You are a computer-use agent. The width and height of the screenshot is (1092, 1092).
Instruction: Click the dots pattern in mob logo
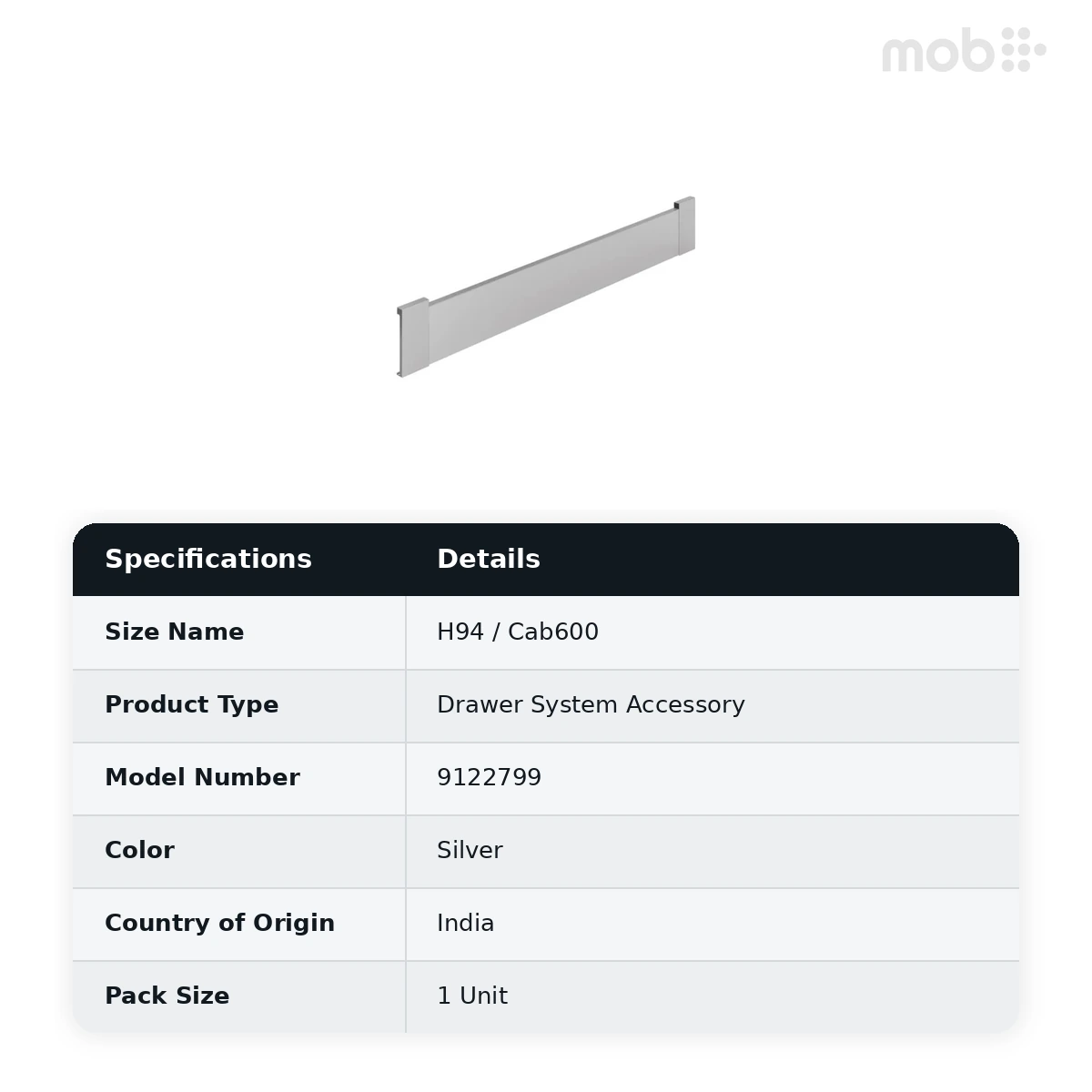click(1024, 49)
